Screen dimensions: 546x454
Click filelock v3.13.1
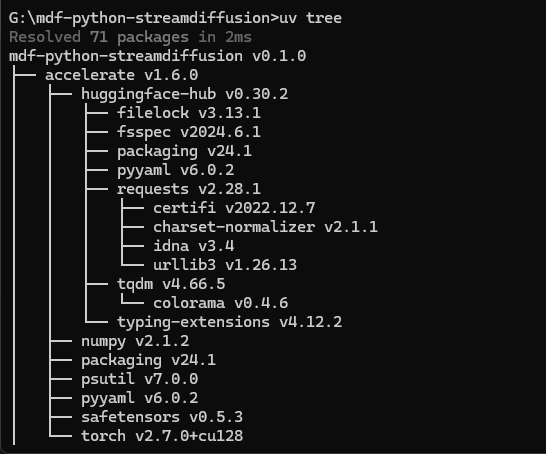click(189, 113)
